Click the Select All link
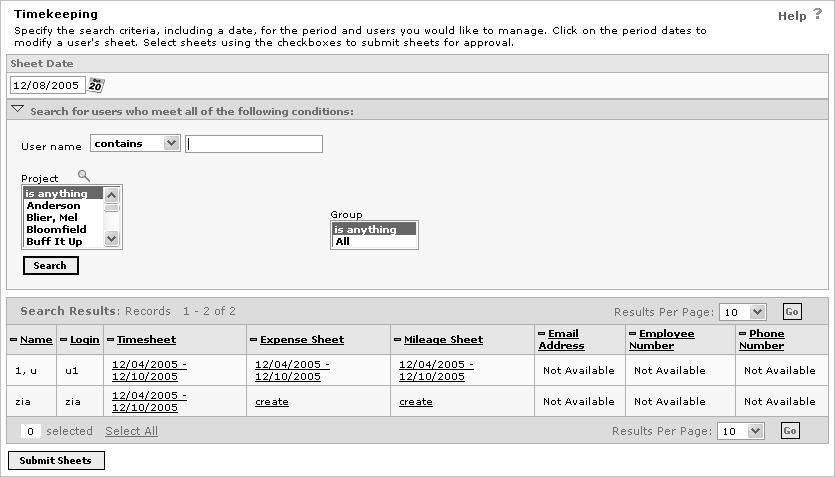835x477 pixels. point(132,431)
